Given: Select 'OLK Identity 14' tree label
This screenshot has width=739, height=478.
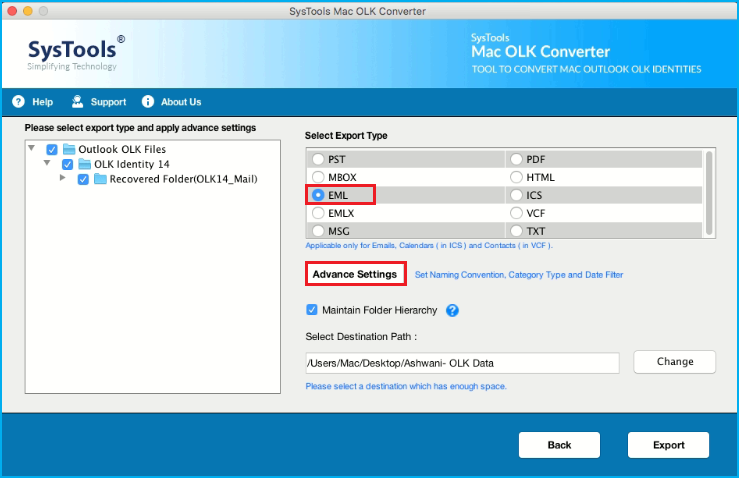Looking at the screenshot, I should click(131, 164).
